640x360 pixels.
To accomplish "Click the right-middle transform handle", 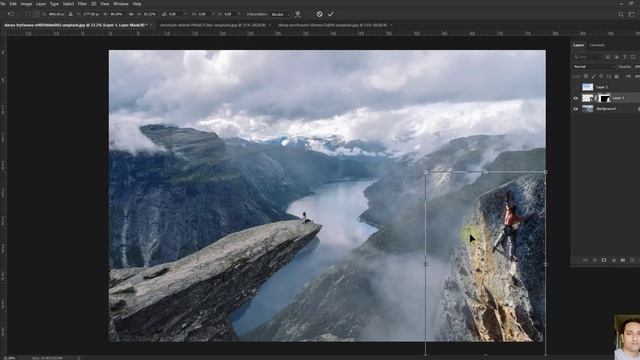I will pos(546,264).
